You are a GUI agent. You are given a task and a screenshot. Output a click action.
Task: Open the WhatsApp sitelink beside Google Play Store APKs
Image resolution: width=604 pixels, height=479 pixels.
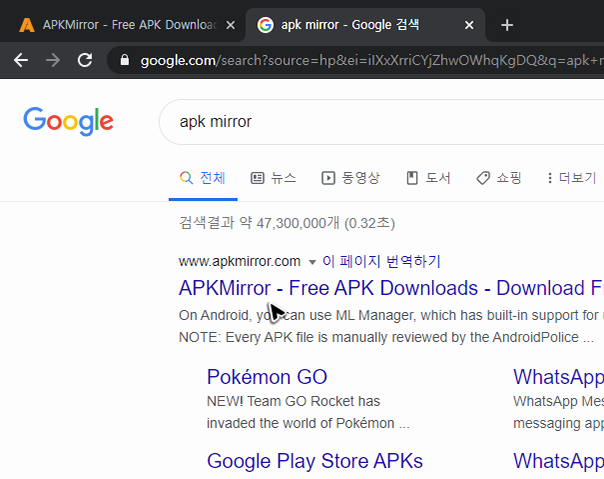(559, 461)
